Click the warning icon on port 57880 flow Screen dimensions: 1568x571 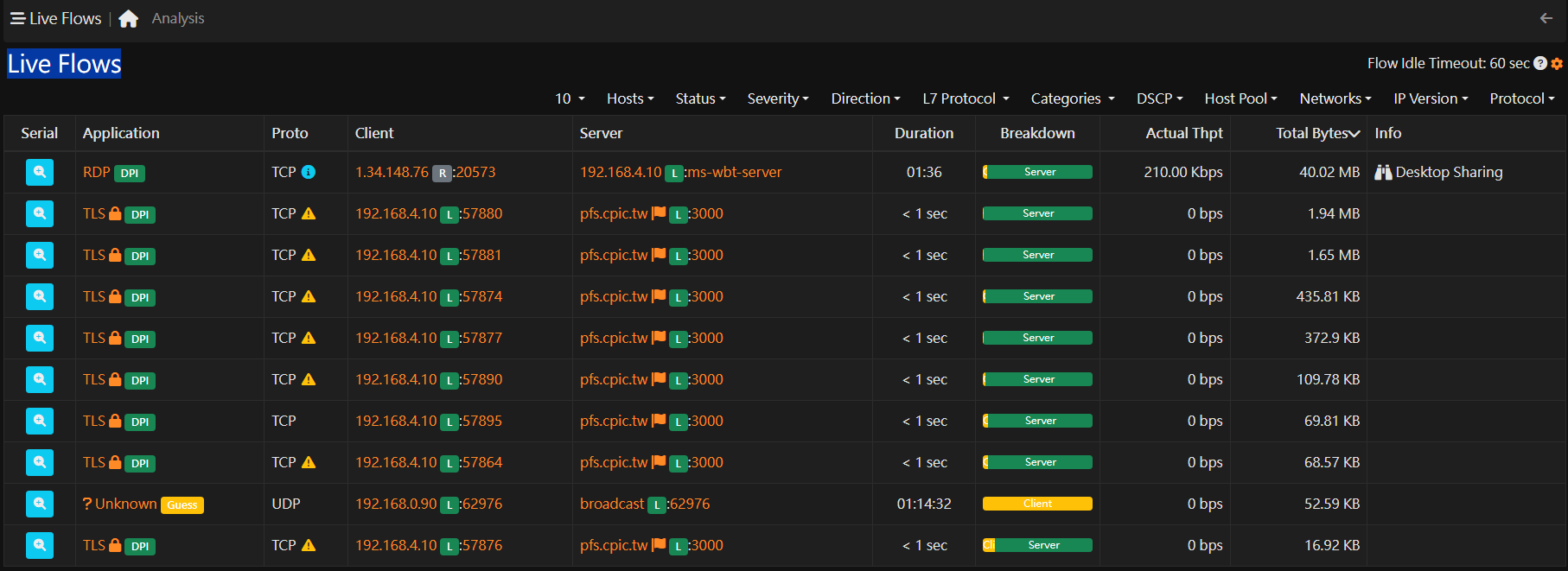(309, 213)
